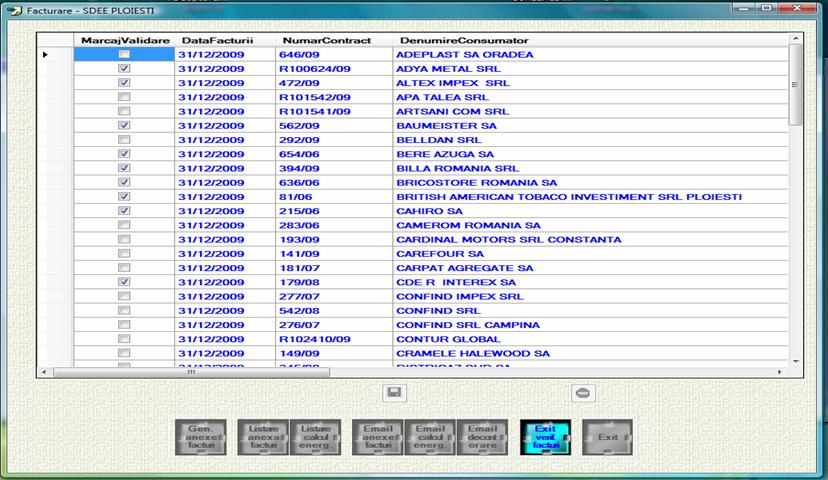The width and height of the screenshot is (828, 480).
Task: Click the CONFIND SRL CAMPINA name cell
Action: tap(590, 325)
